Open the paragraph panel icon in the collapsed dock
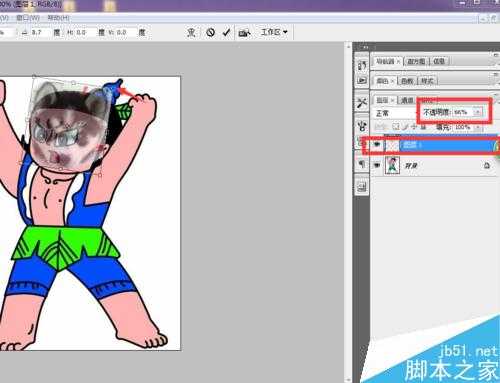Screen dimensions: 500x383 362,164
